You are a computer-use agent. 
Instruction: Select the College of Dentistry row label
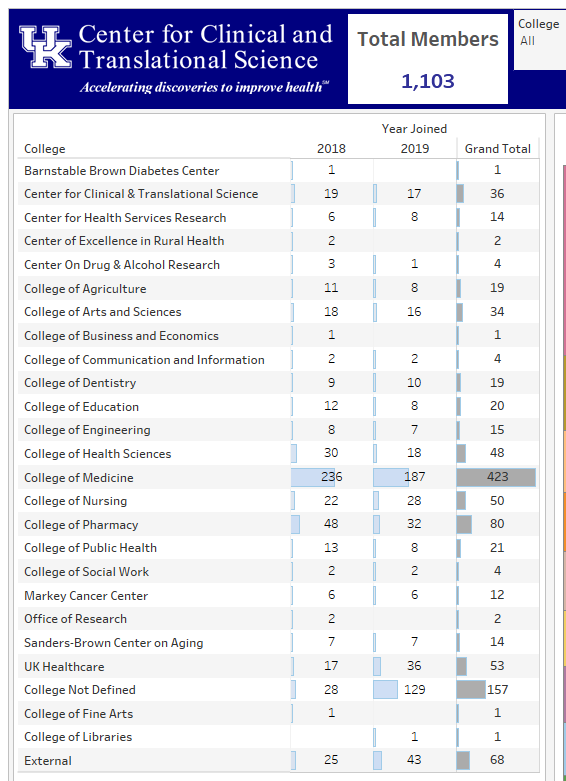pyautogui.click(x=80, y=383)
